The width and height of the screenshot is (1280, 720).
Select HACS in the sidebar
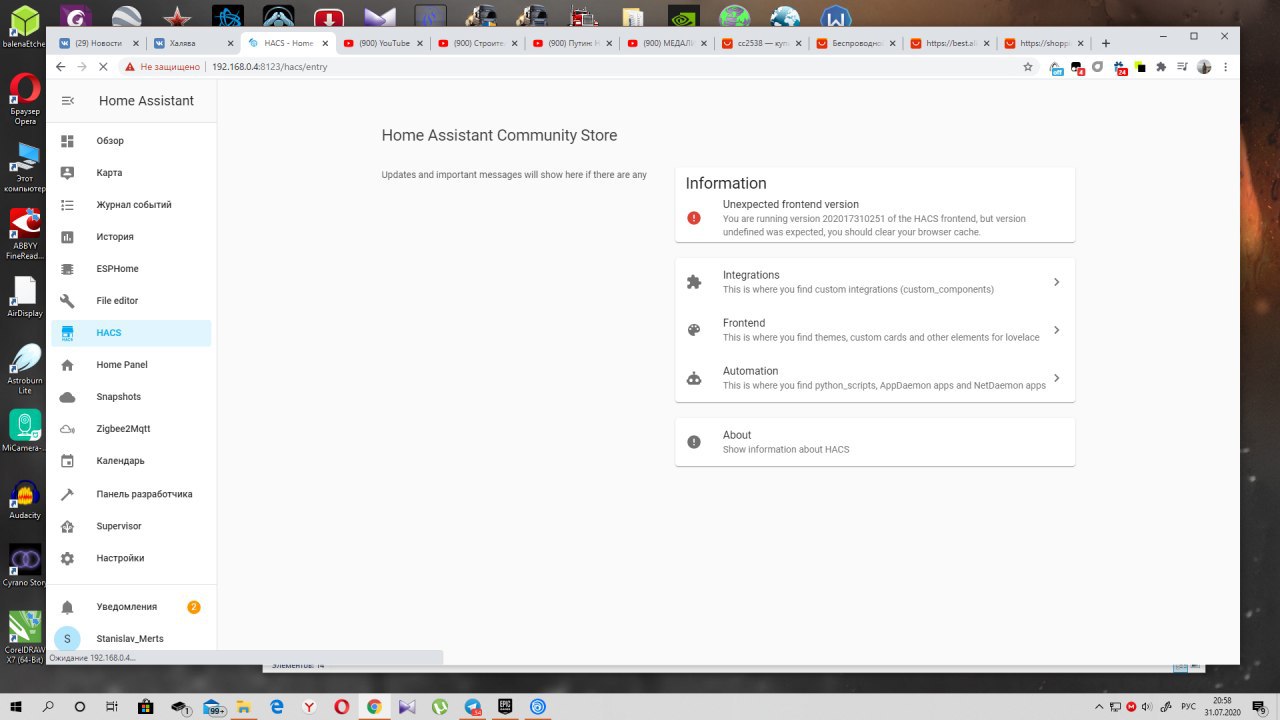coord(131,333)
